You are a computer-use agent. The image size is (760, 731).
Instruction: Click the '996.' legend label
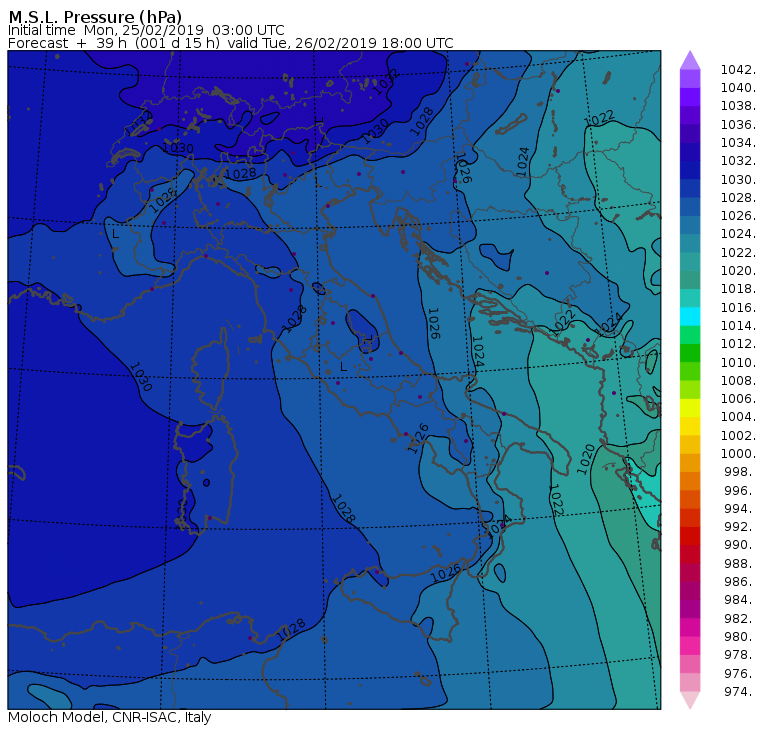tap(740, 490)
